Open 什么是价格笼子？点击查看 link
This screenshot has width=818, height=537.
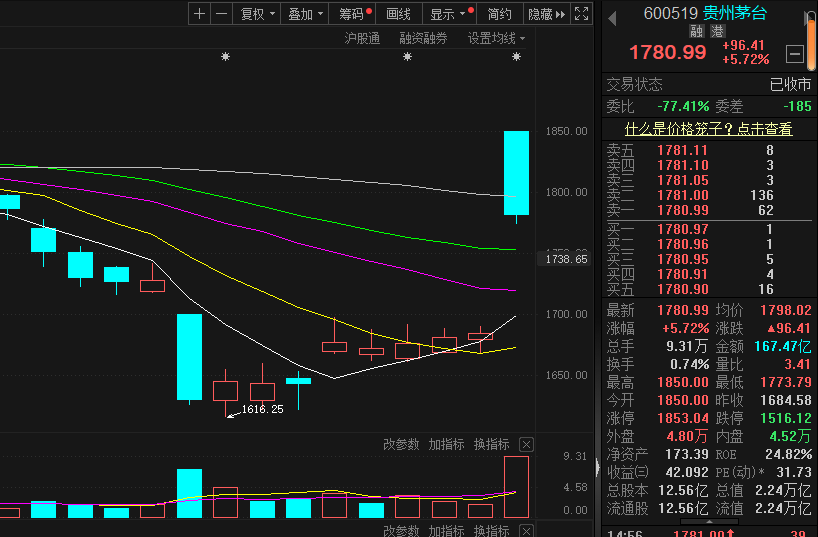(708, 128)
